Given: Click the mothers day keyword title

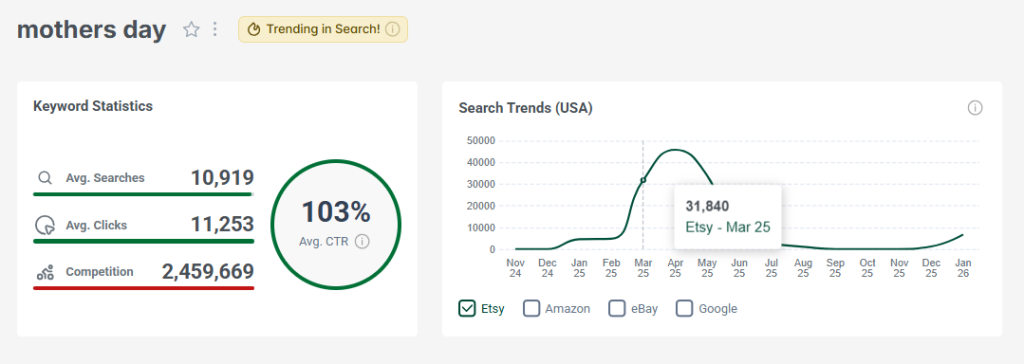Looking at the screenshot, I should (x=91, y=30).
